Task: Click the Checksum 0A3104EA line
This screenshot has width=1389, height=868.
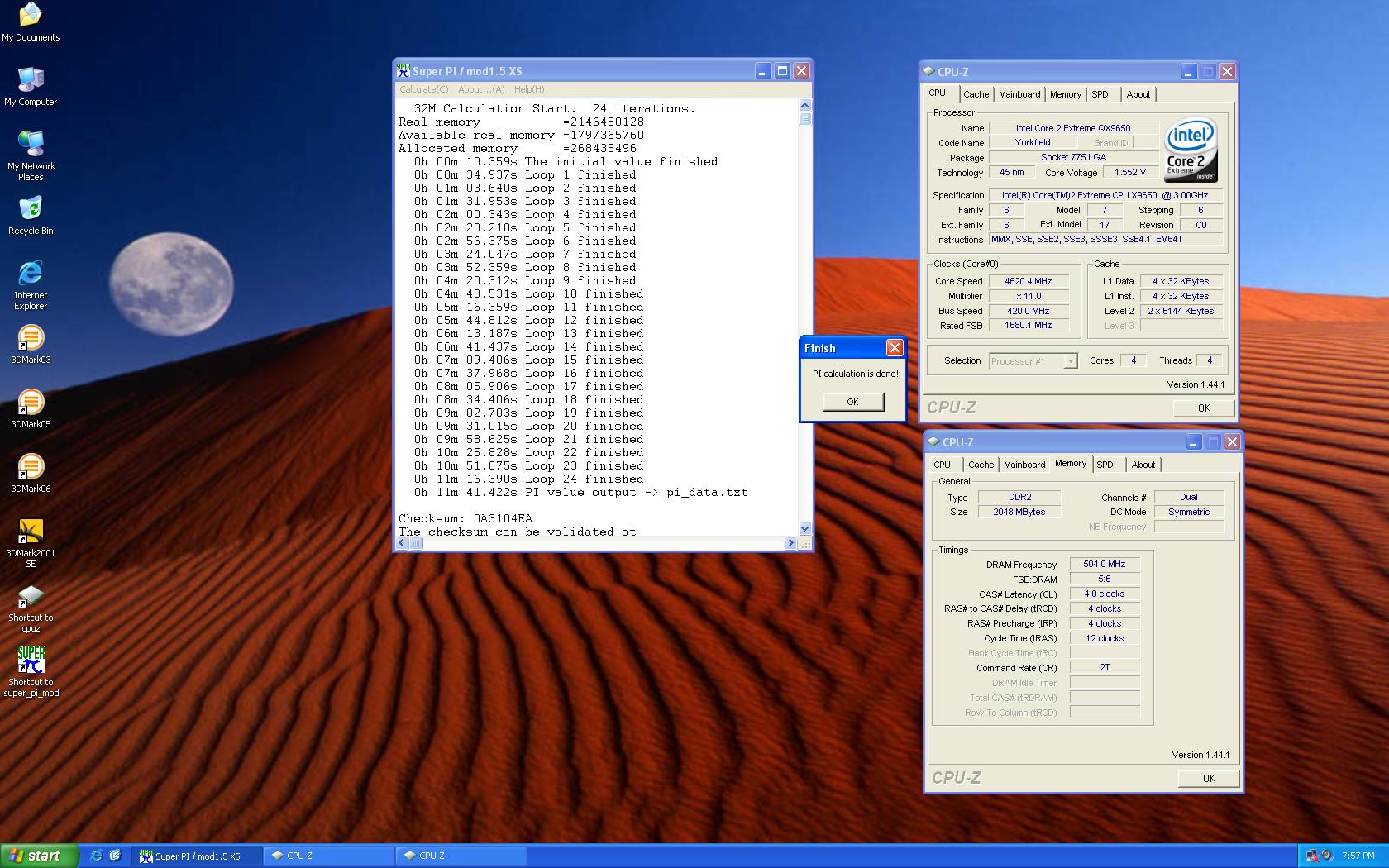Action: click(x=465, y=518)
